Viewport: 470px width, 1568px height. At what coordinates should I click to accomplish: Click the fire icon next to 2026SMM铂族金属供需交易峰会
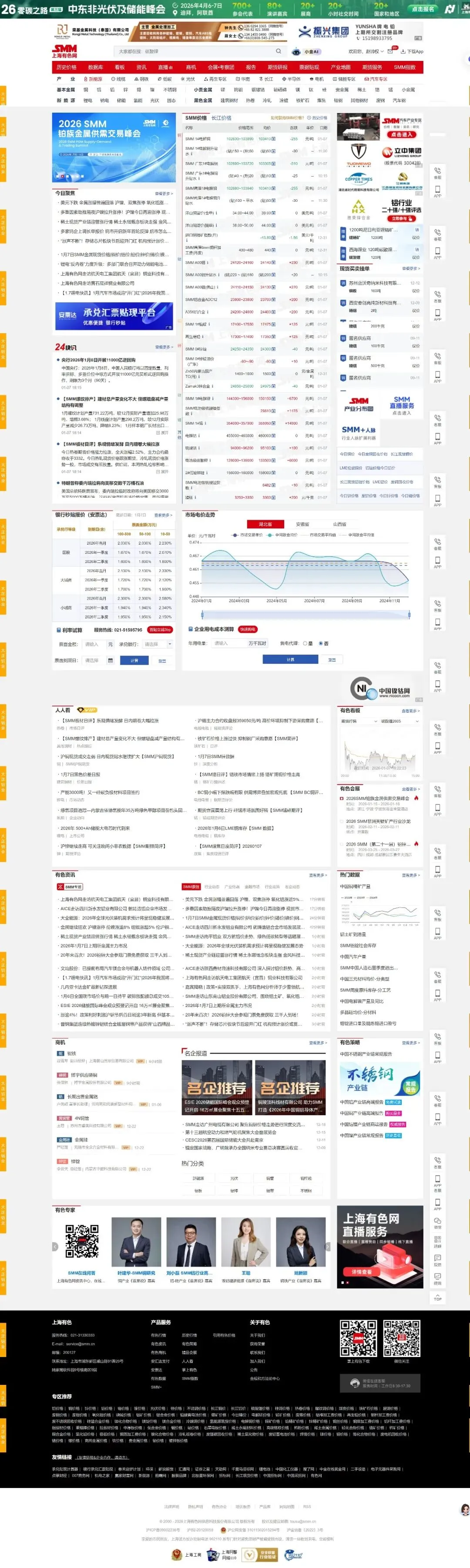click(x=416, y=798)
